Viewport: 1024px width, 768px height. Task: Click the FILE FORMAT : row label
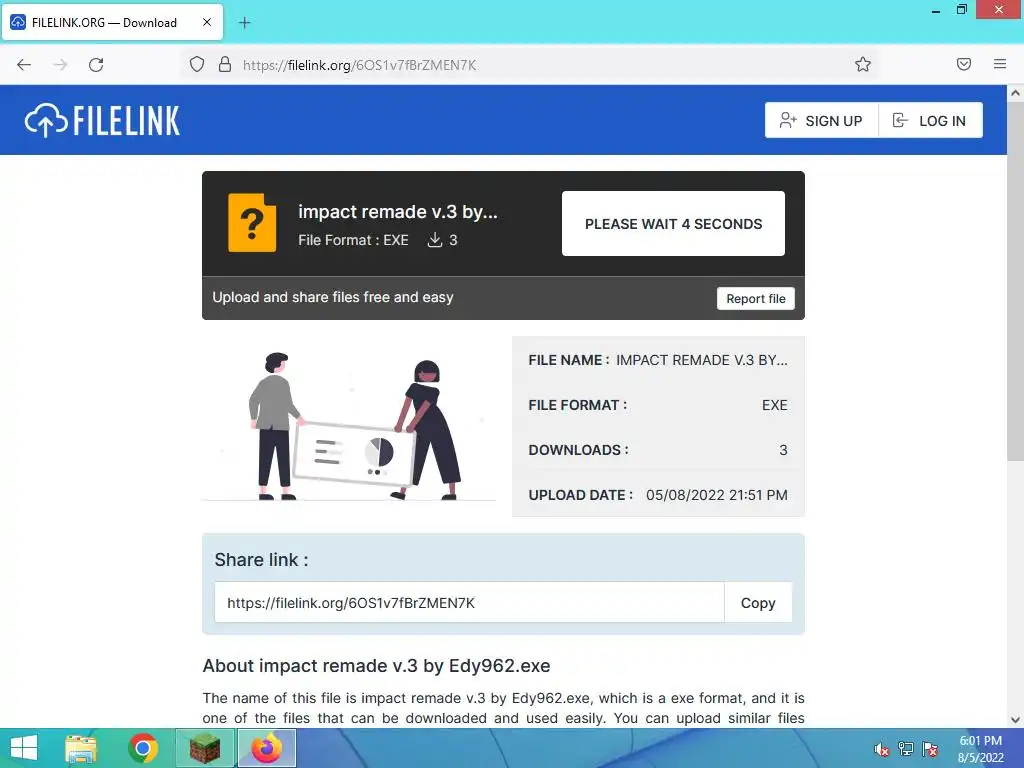click(x=577, y=405)
